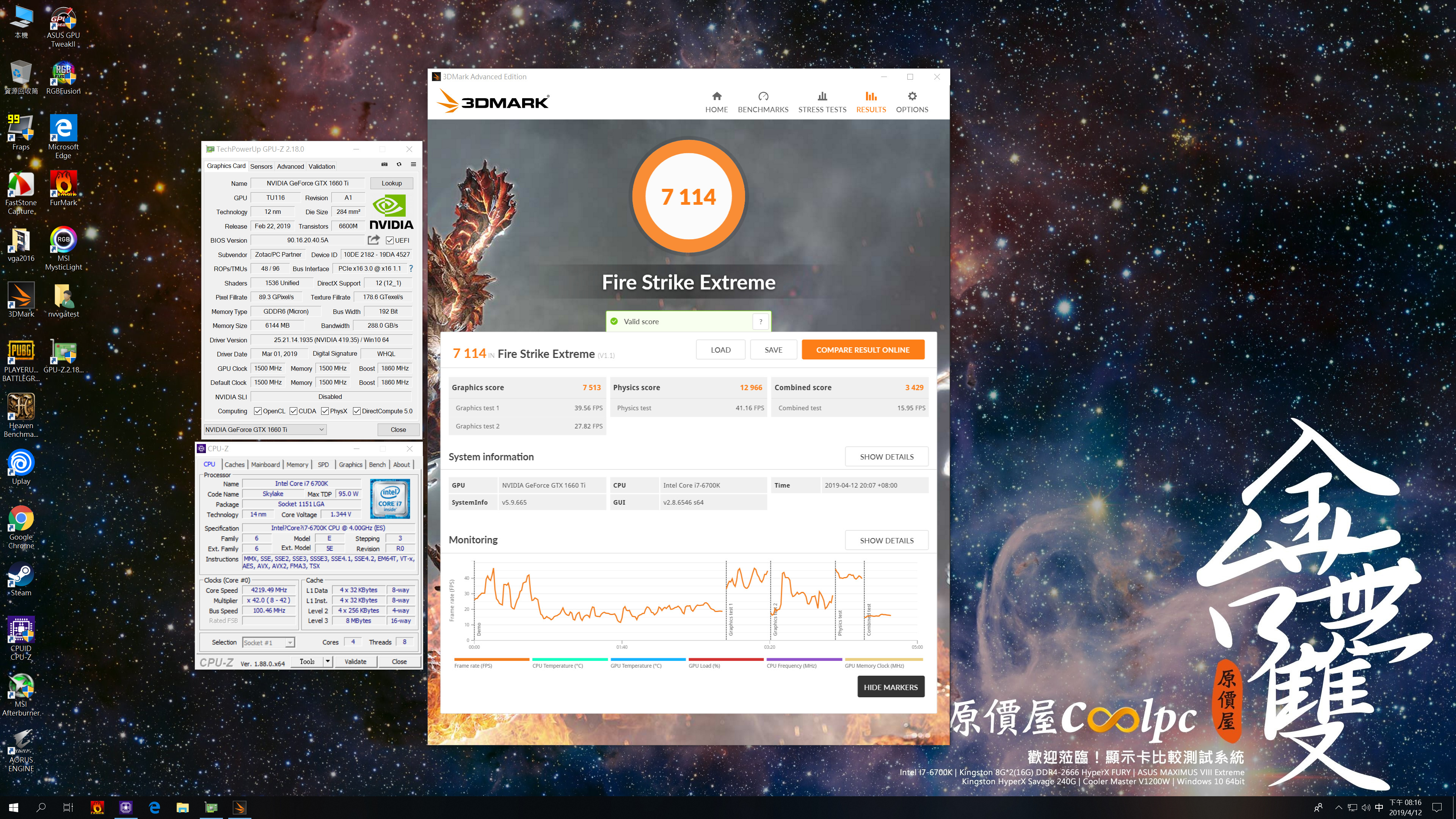1456x819 pixels.
Task: Click SHOW DETAILS for Monitoring
Action: coord(886,540)
